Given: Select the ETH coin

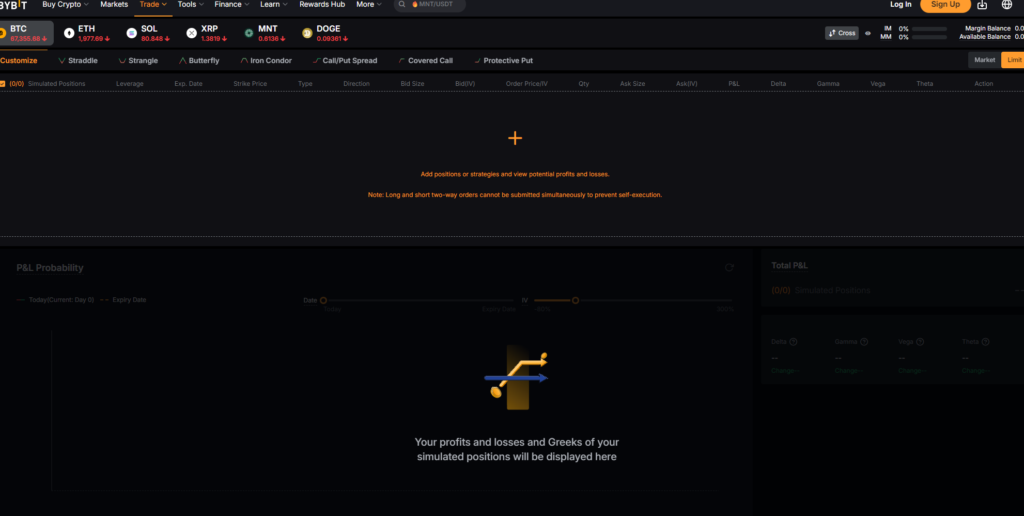Looking at the screenshot, I should 86,33.
